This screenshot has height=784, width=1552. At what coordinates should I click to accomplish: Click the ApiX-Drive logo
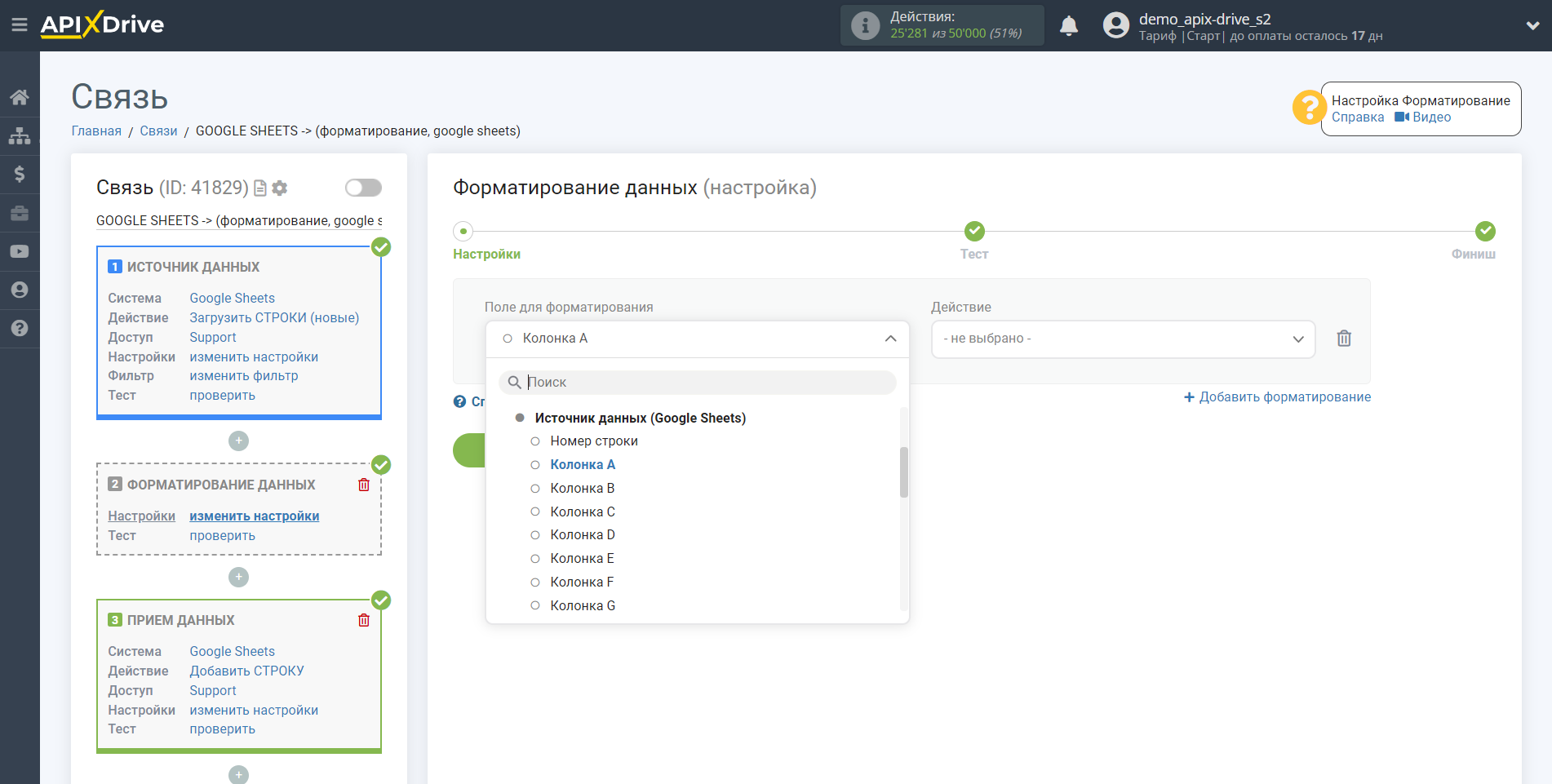(103, 24)
